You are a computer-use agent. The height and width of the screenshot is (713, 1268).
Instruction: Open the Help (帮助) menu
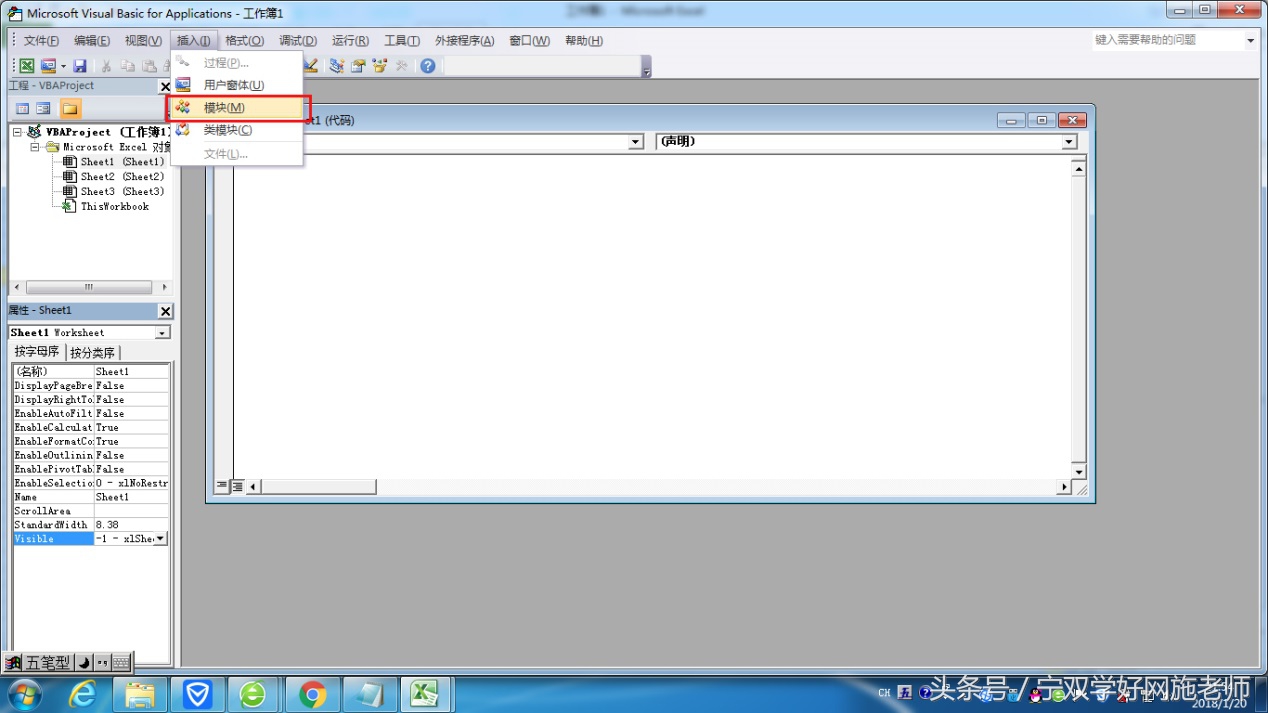pos(584,41)
